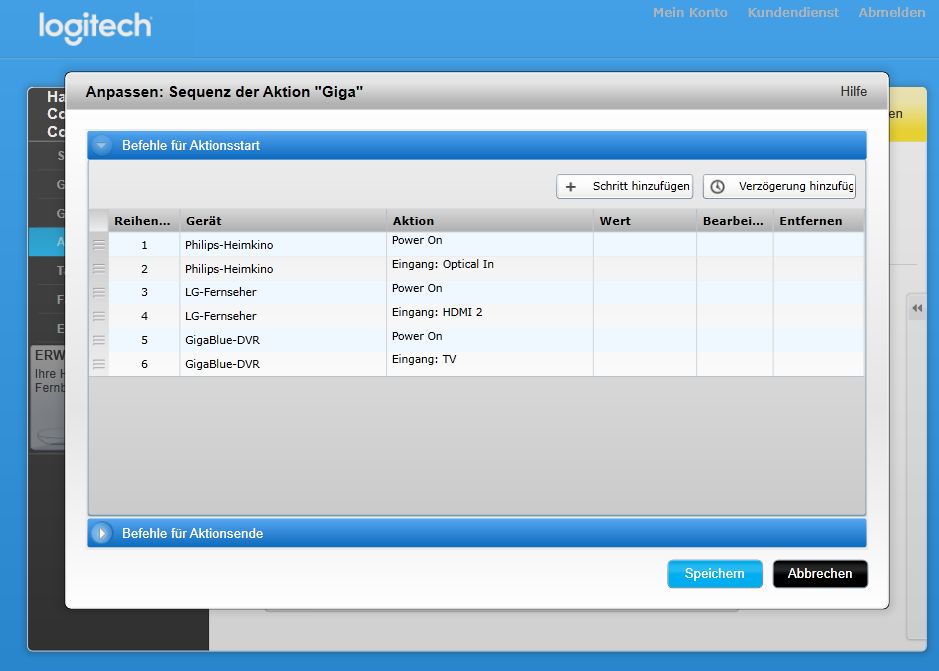939x671 pixels.
Task: Sort by the Gerät column header
Action: click(283, 221)
